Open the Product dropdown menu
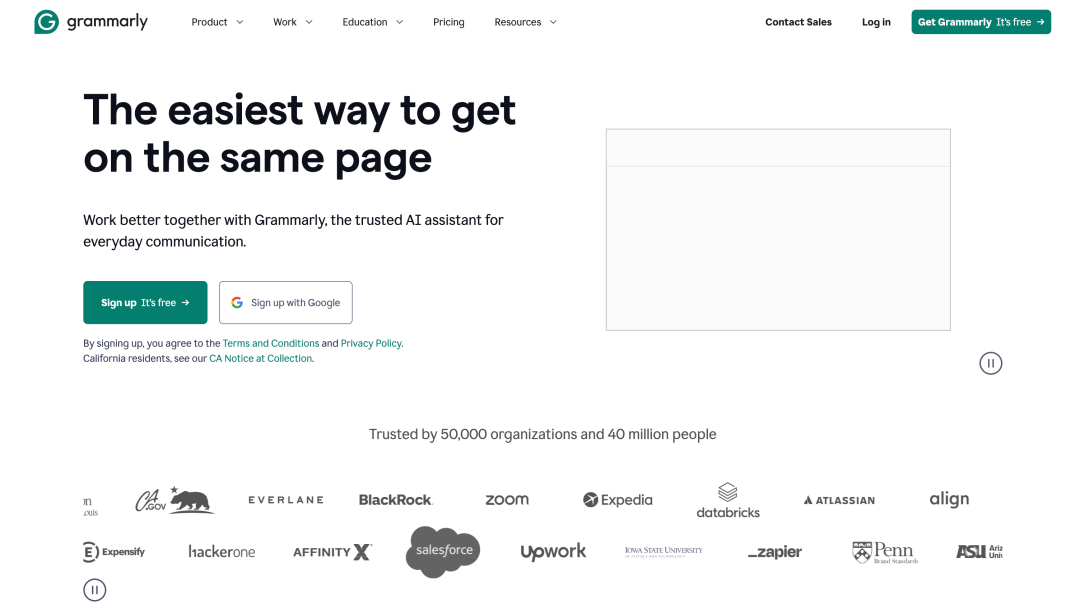The height and width of the screenshot is (613, 1080). [217, 22]
